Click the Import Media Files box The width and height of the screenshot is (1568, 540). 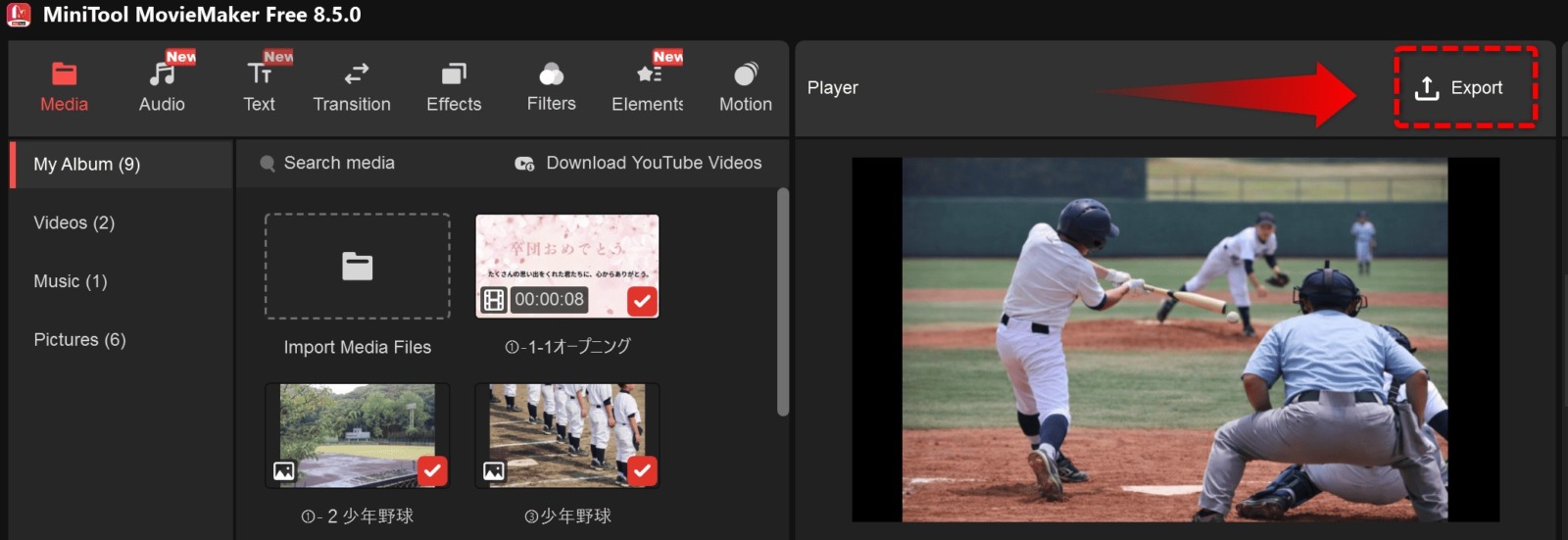(357, 267)
